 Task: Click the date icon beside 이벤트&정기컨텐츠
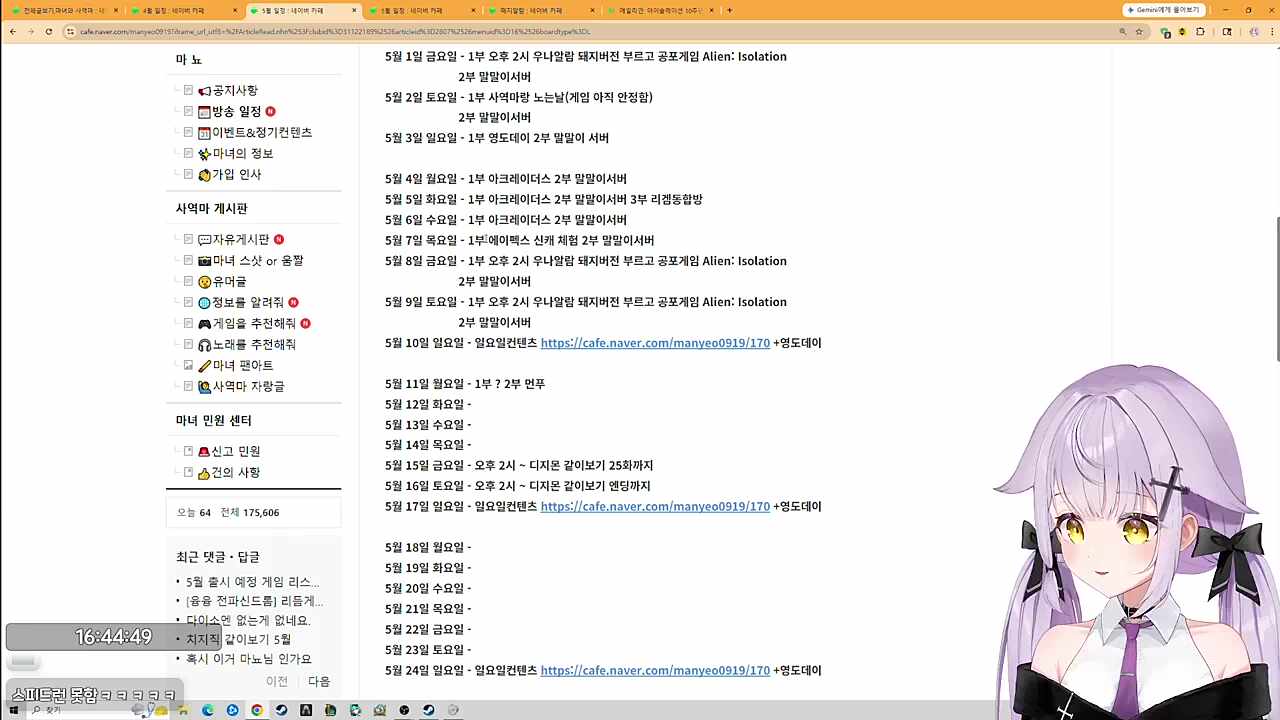[x=204, y=133]
